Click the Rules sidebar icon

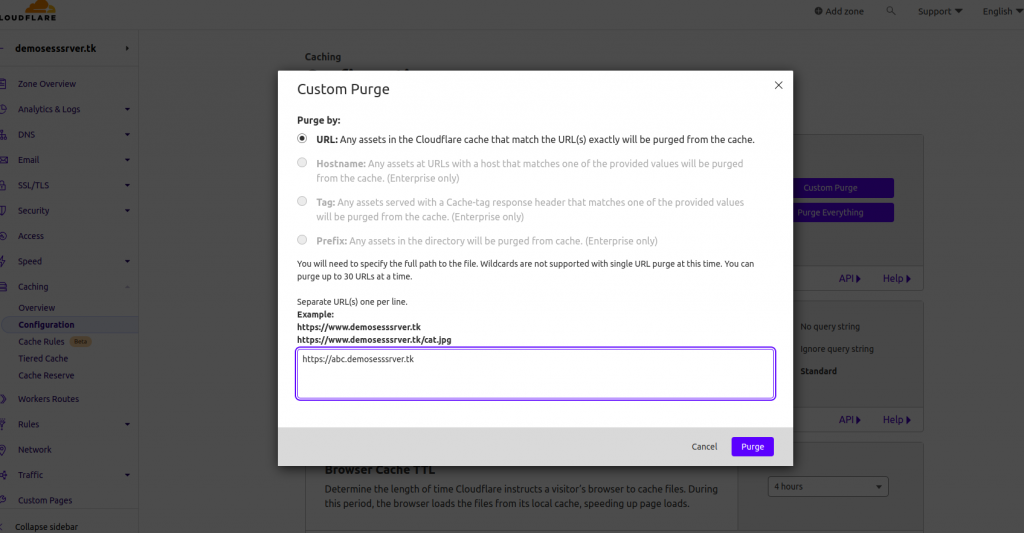tap(3, 425)
